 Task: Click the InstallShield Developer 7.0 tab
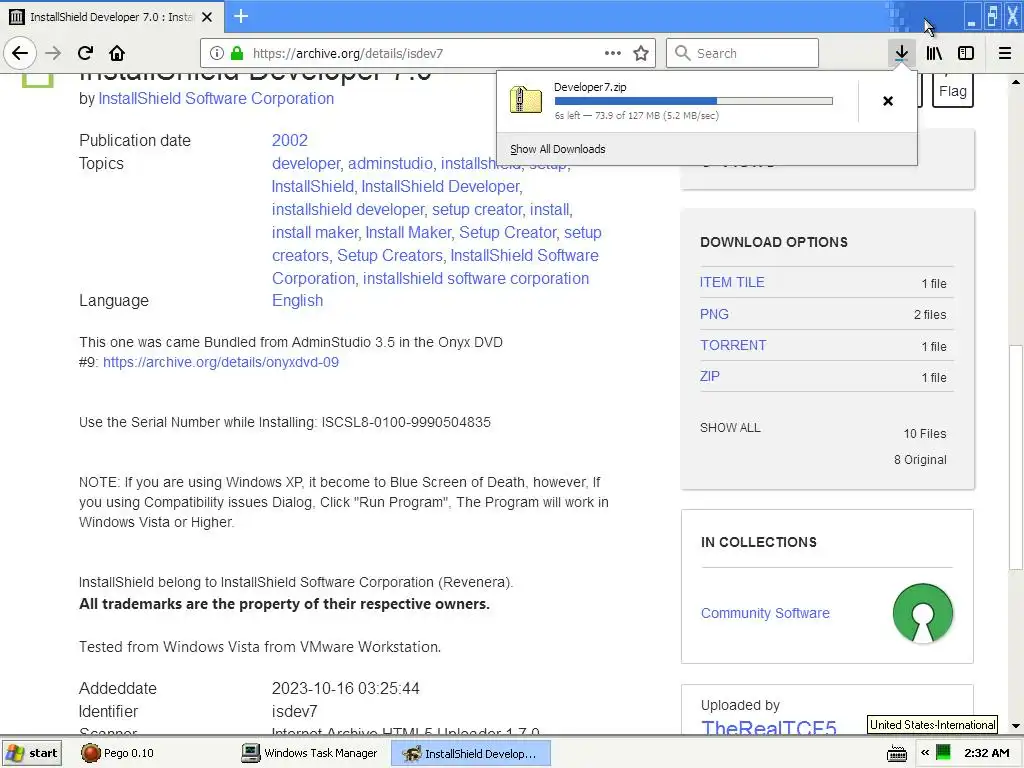[x=111, y=17]
